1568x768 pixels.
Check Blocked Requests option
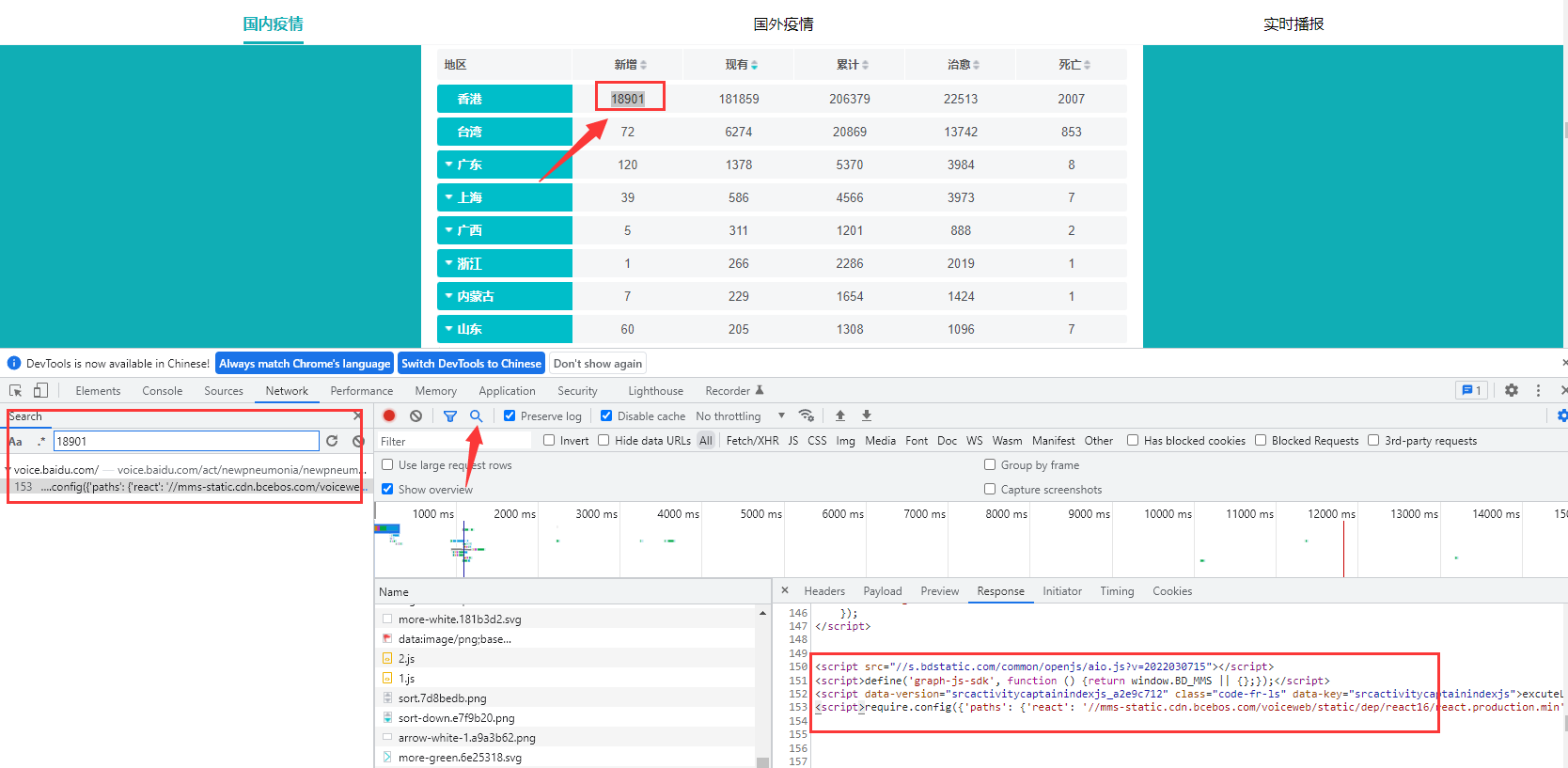click(1261, 440)
